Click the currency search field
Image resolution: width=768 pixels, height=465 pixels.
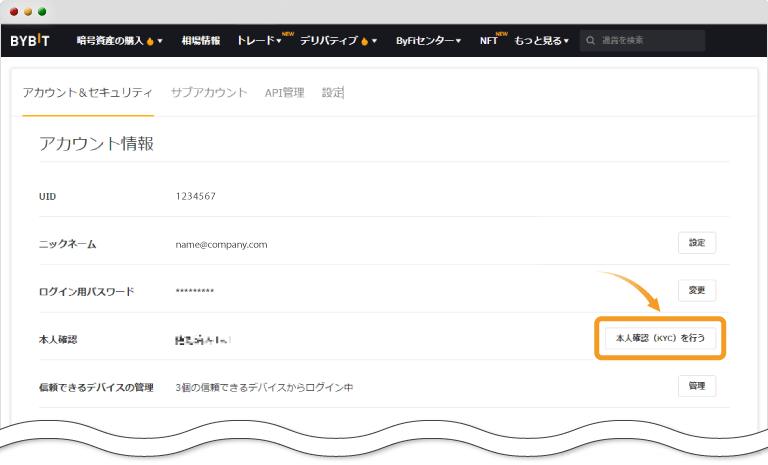pos(643,41)
